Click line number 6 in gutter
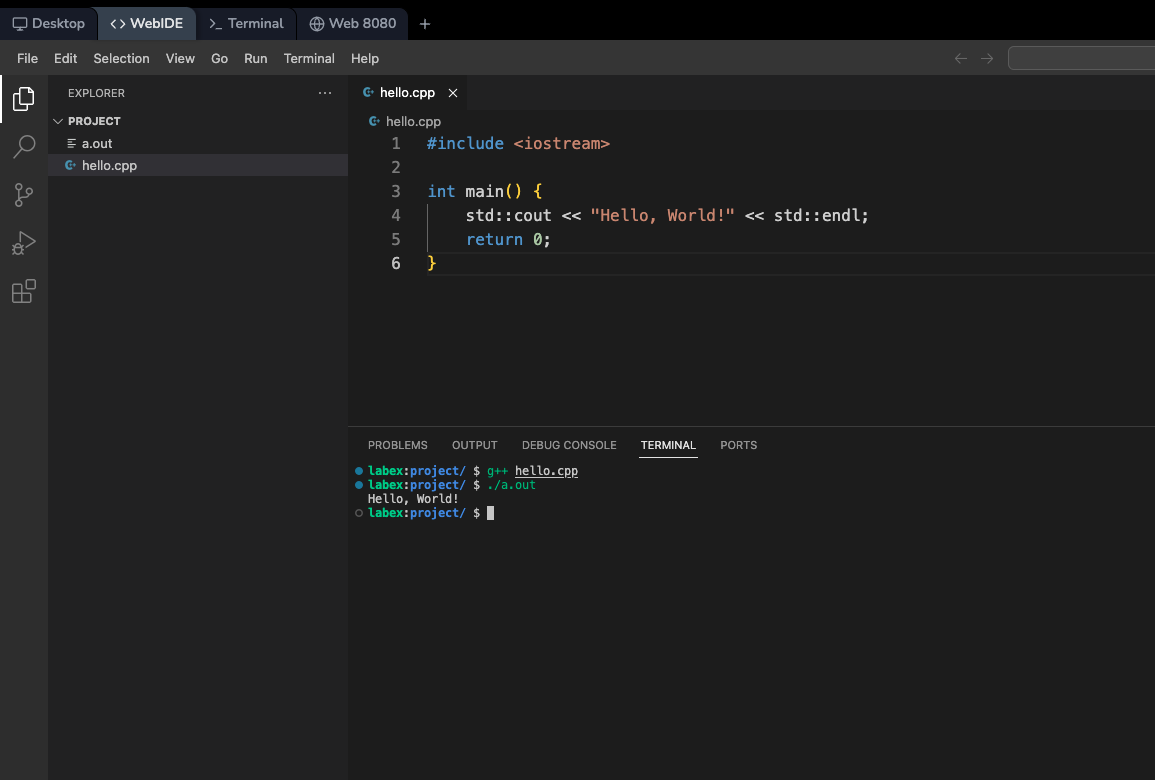 tap(396, 264)
